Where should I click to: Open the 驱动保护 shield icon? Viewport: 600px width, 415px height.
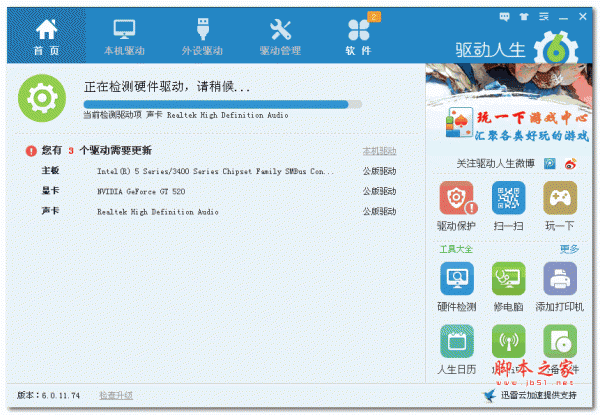tap(457, 198)
